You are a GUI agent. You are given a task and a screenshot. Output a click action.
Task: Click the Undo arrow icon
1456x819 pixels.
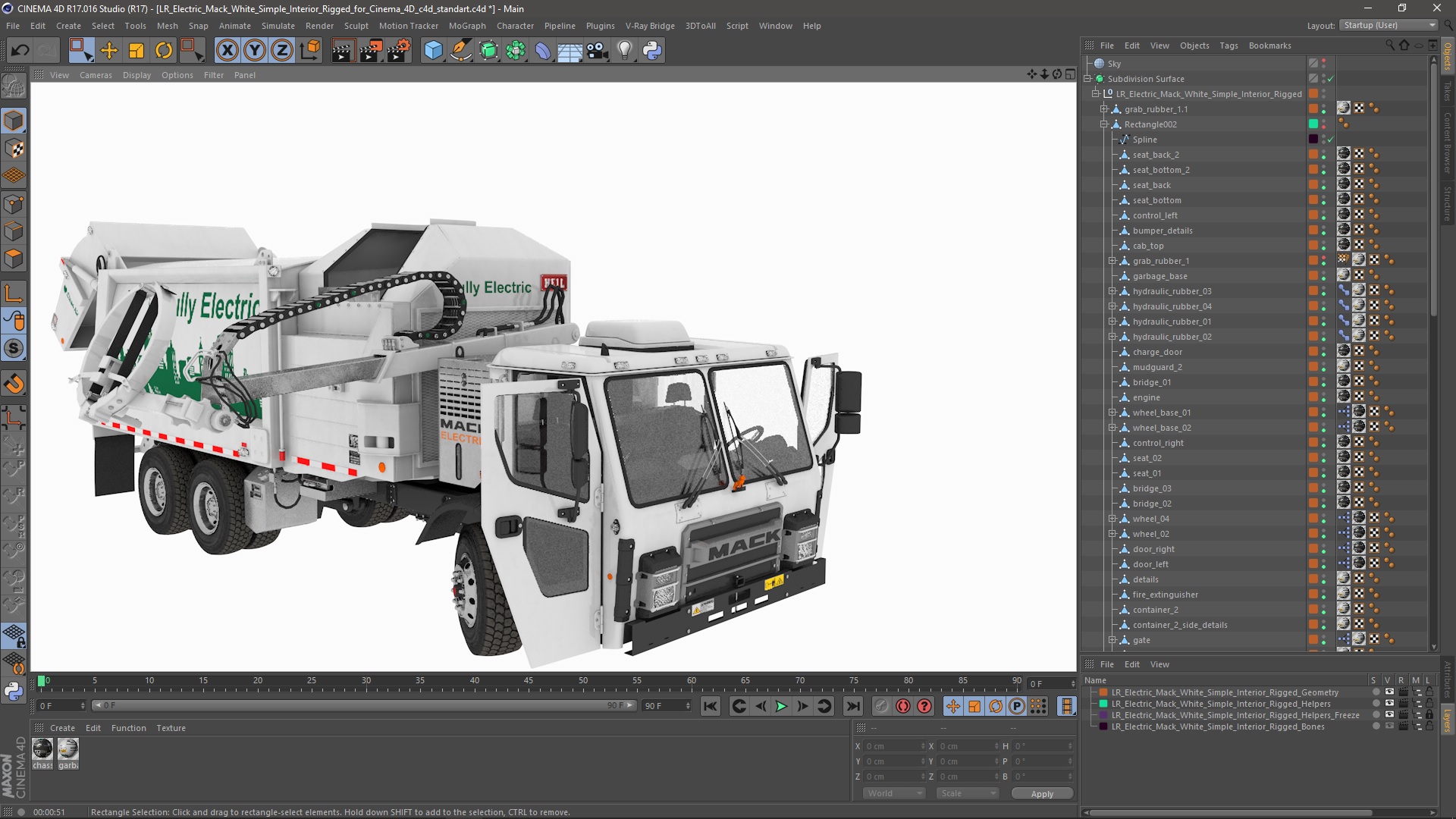[x=20, y=51]
